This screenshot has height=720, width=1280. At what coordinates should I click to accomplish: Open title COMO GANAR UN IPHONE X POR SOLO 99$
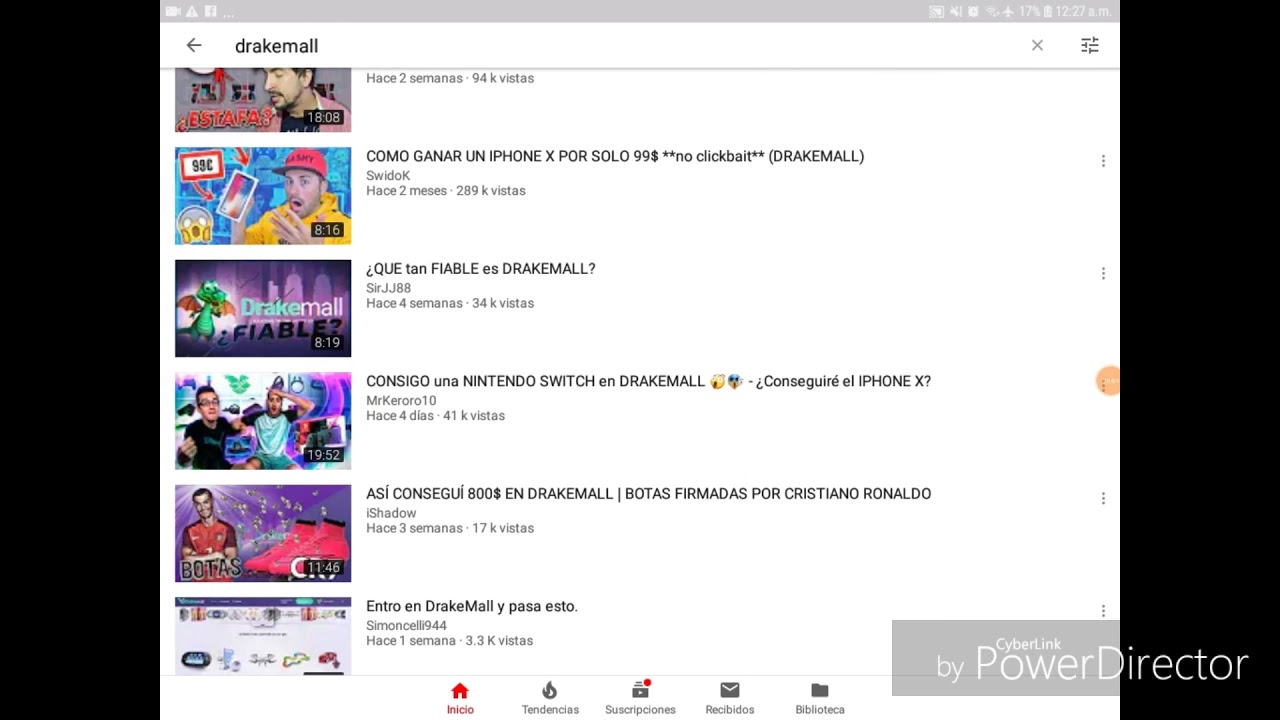click(x=615, y=156)
